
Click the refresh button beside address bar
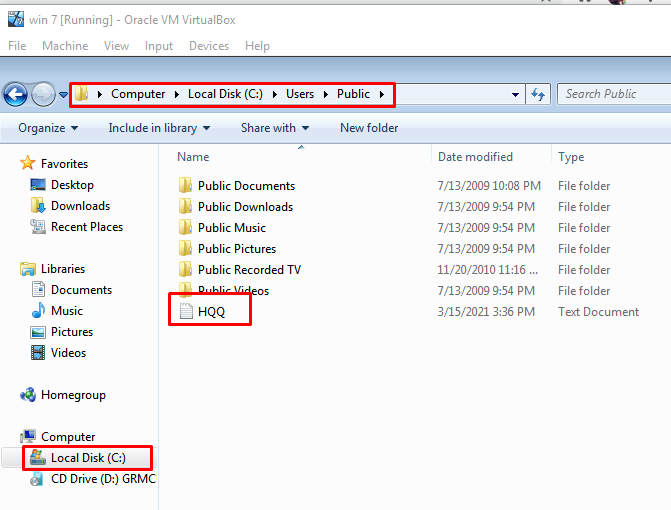(539, 94)
